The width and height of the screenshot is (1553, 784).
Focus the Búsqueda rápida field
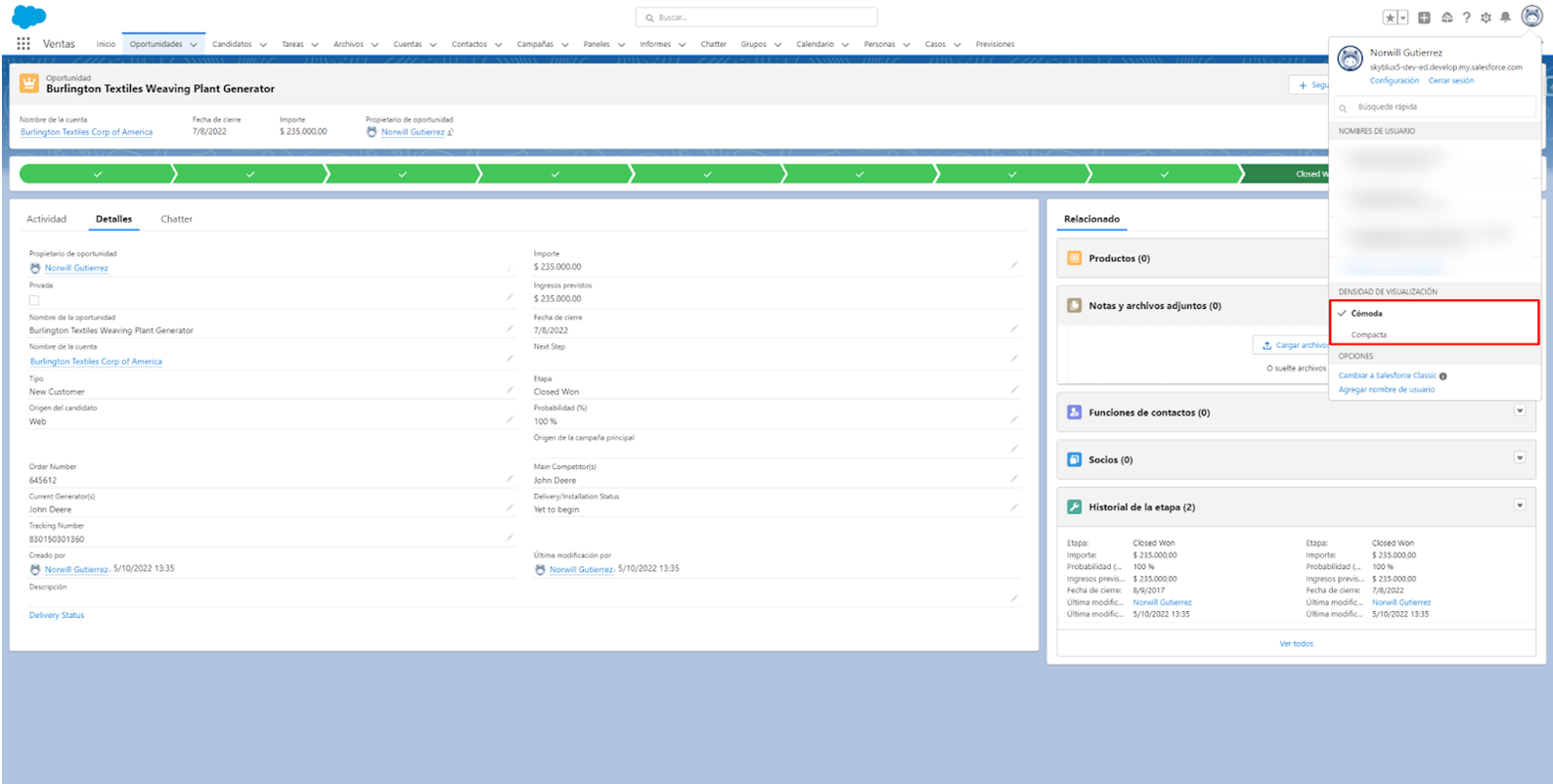(1435, 107)
